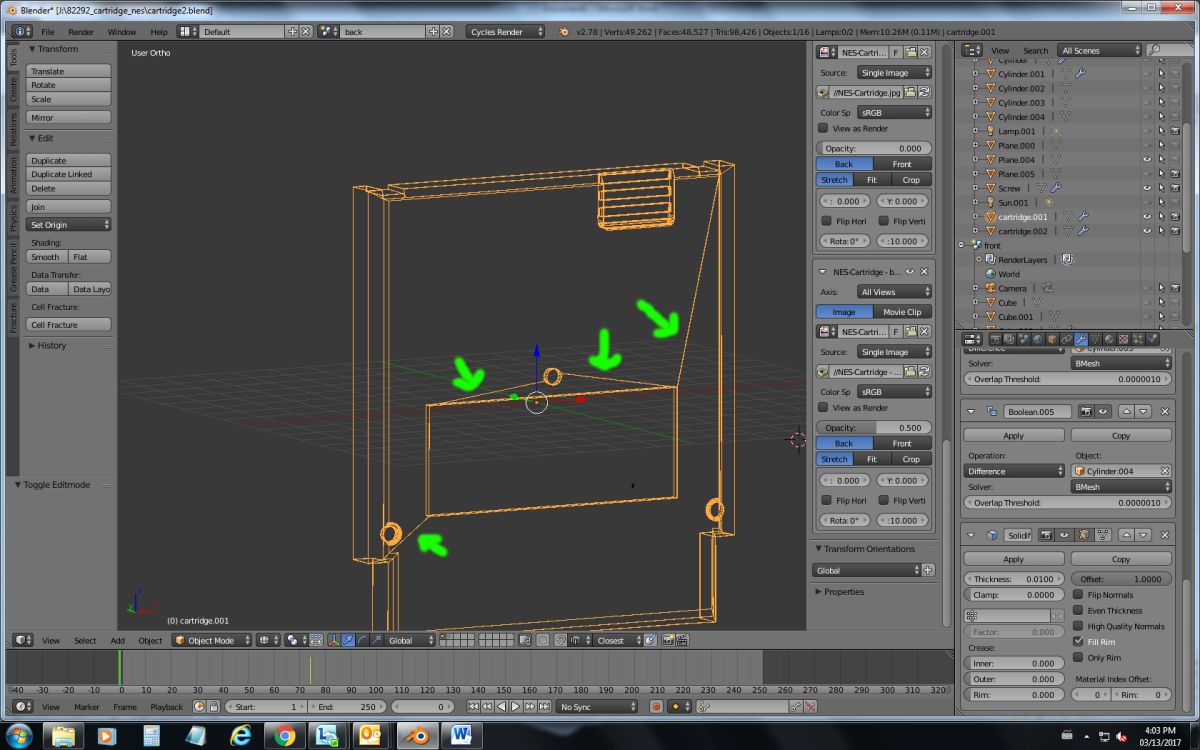1200x750 pixels.
Task: Switch to Grease Pencil tool shelf tab
Action: point(14,267)
